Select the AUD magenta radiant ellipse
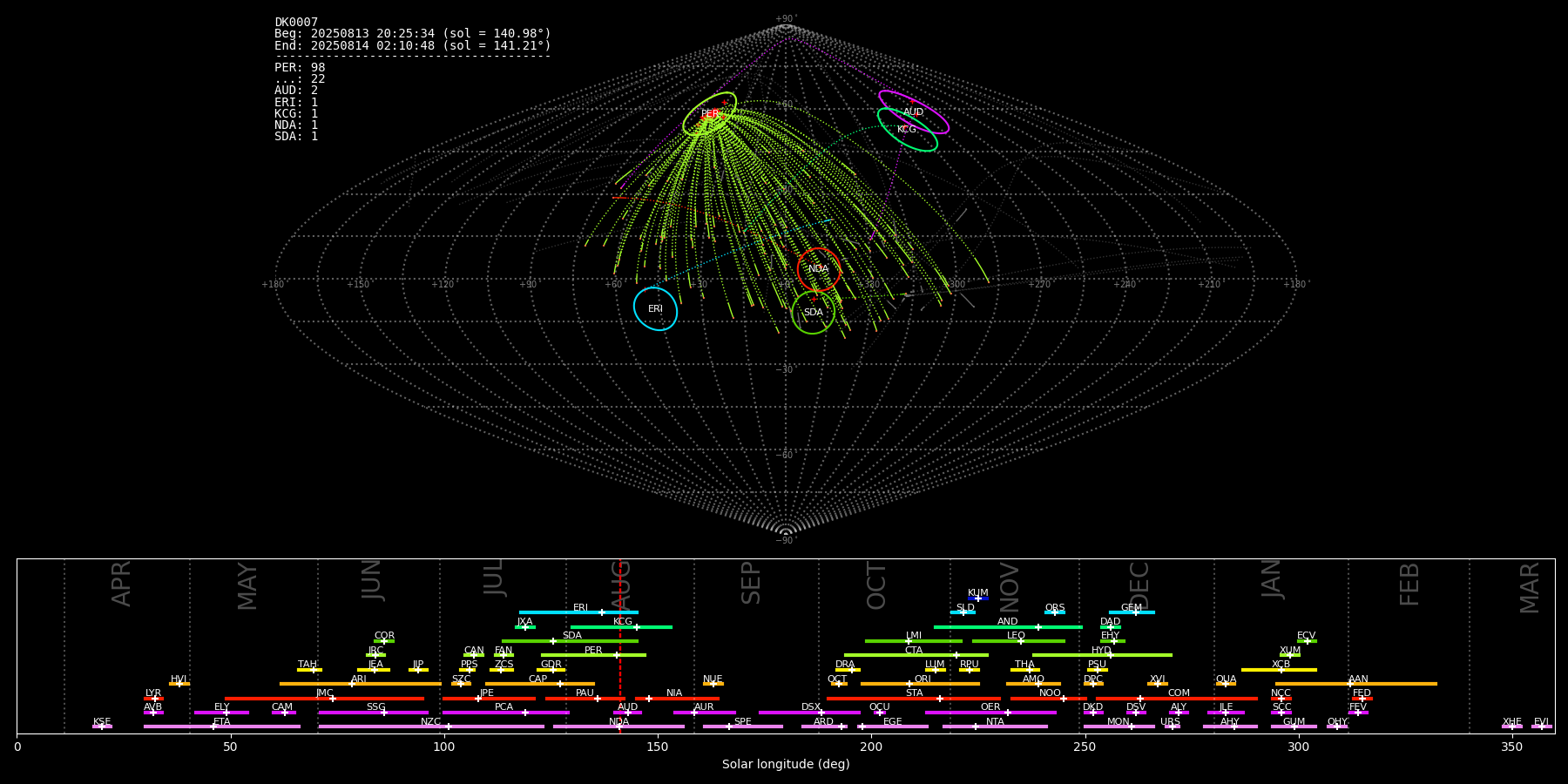Viewport: 1568px width, 784px height. (913, 112)
